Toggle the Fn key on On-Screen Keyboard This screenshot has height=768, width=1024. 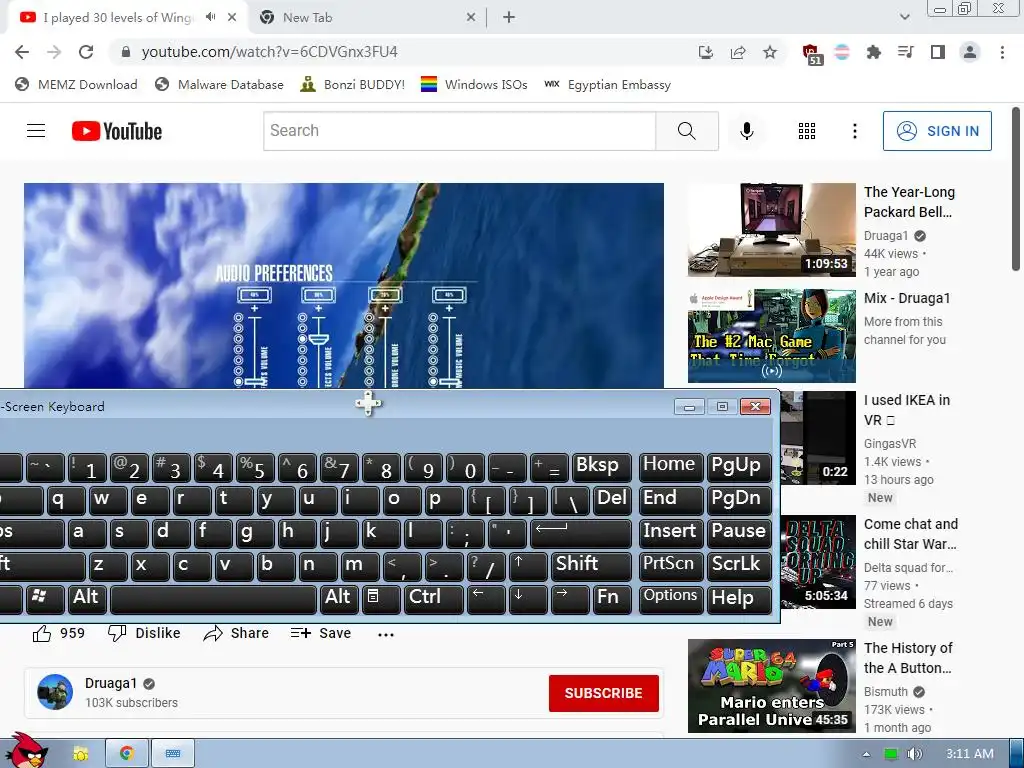click(x=613, y=599)
